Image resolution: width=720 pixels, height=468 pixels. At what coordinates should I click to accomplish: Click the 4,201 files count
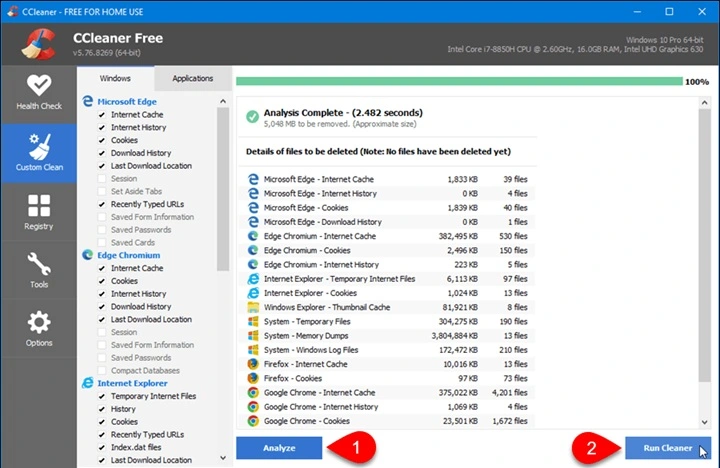(x=509, y=393)
